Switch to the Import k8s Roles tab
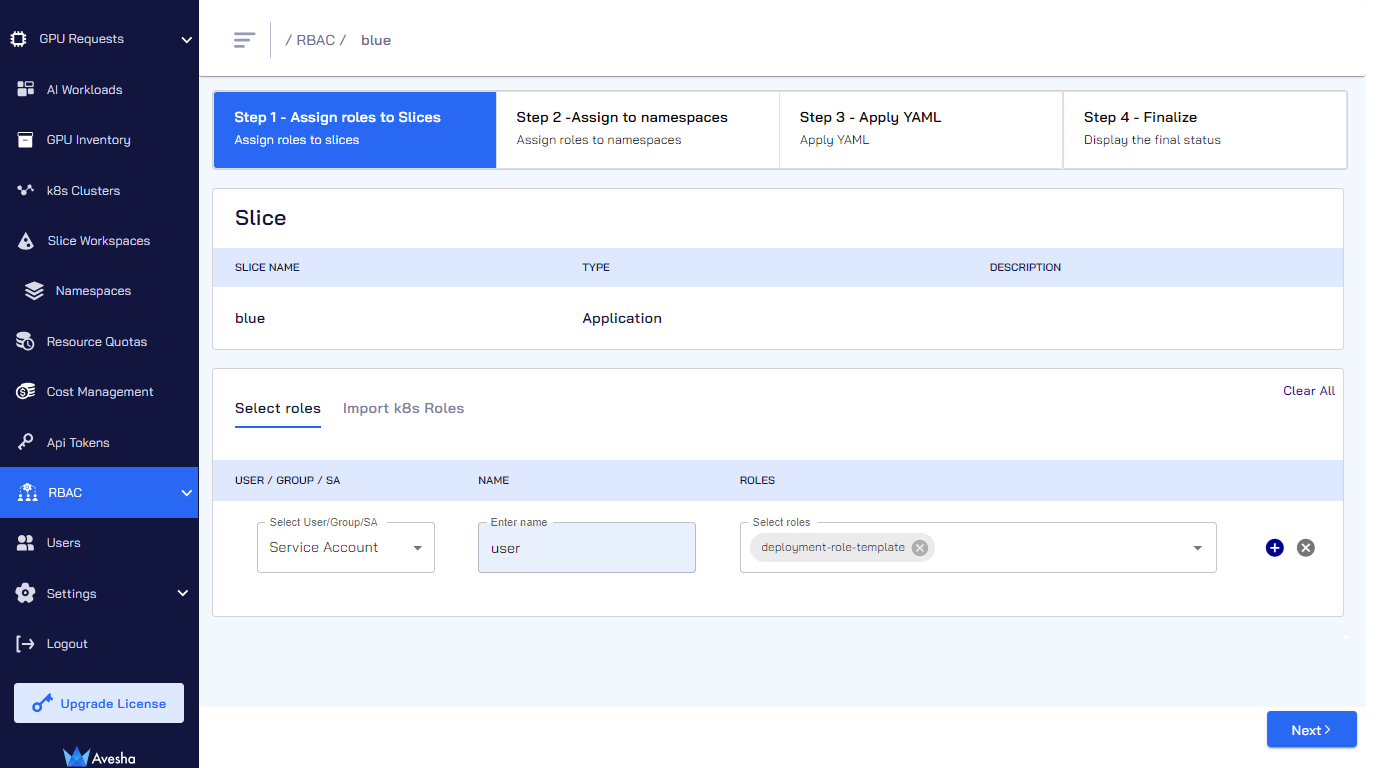The height and width of the screenshot is (782, 1398). tap(403, 408)
